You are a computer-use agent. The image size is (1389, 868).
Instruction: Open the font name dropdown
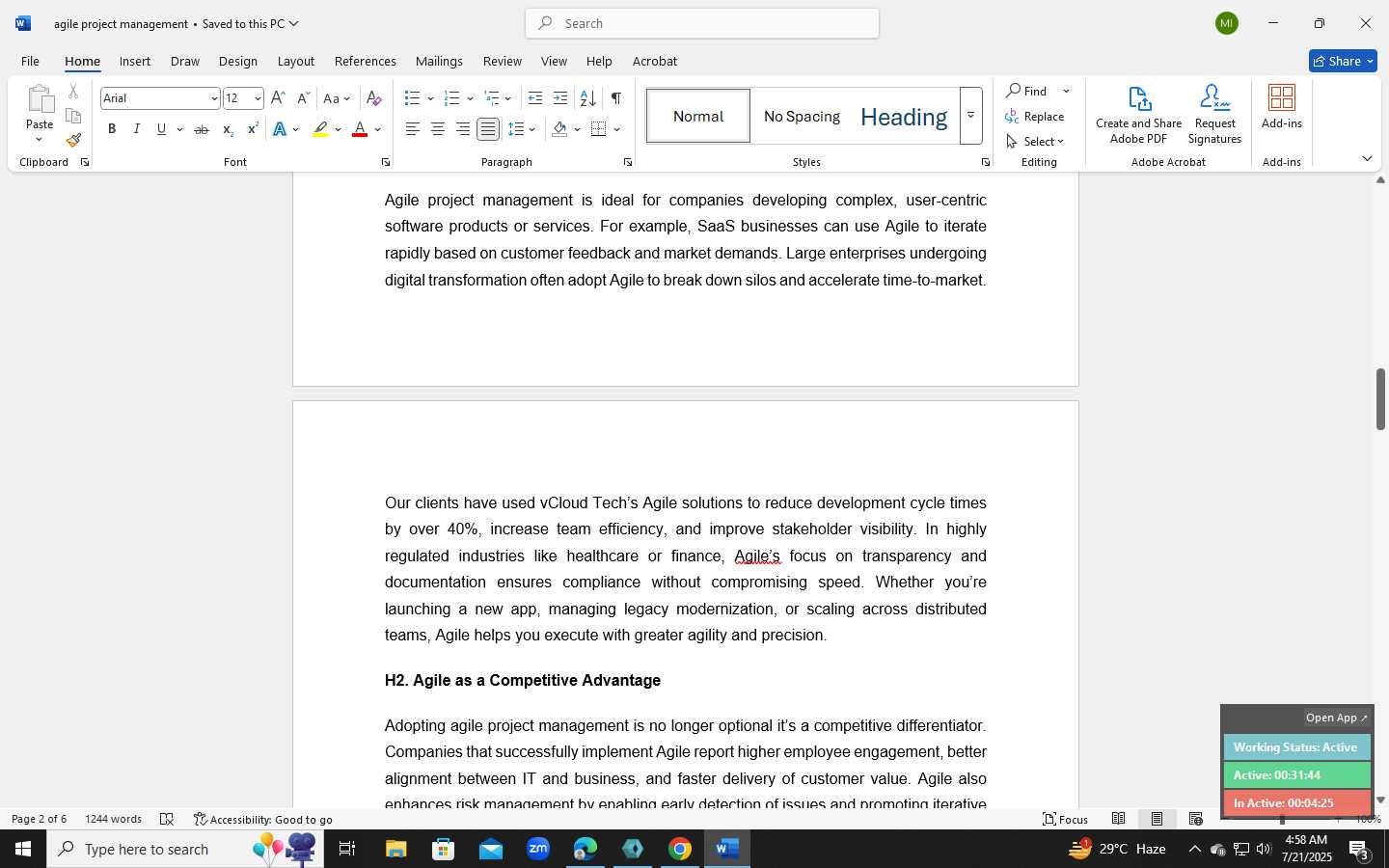point(214,98)
